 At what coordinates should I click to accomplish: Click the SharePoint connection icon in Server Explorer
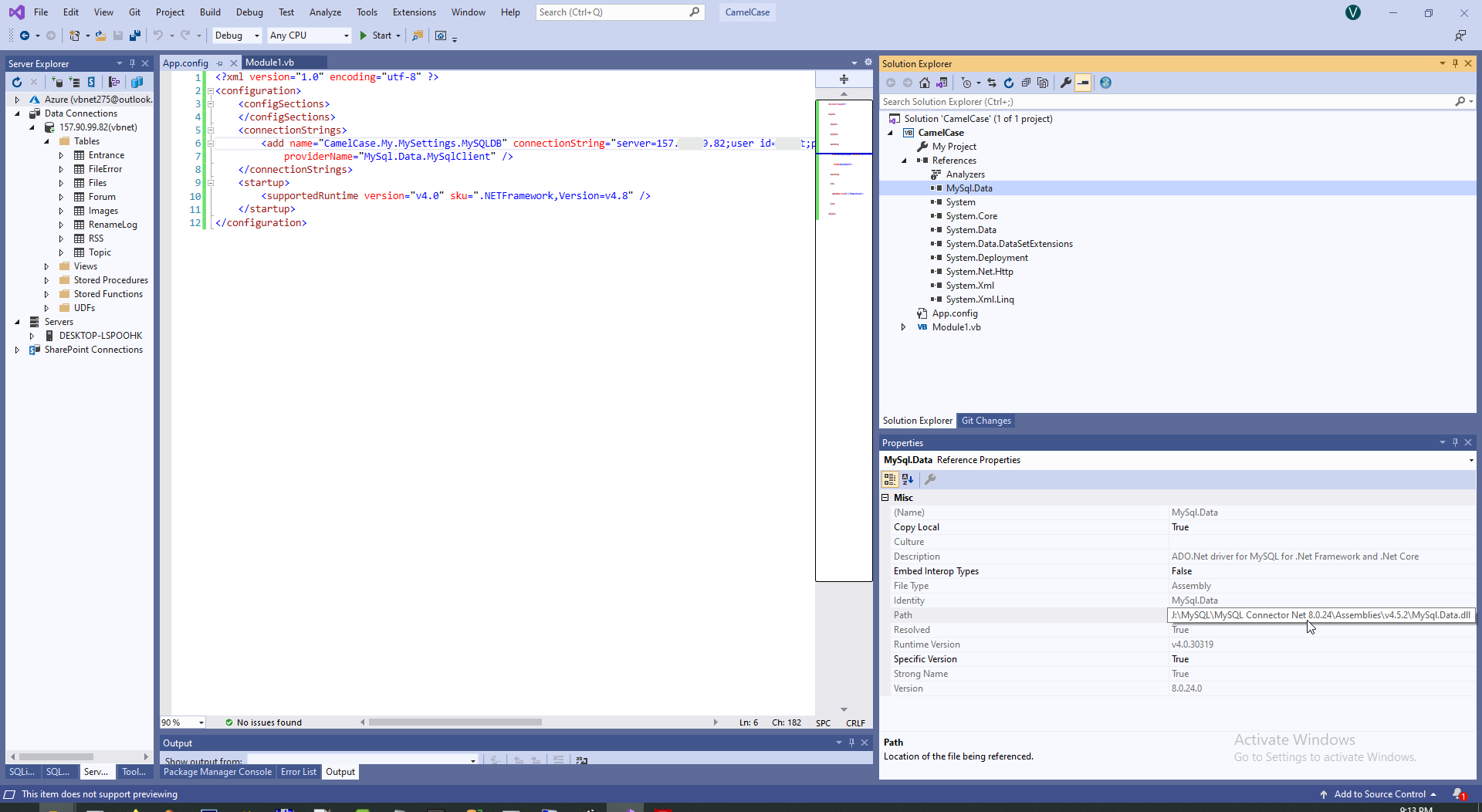point(91,82)
